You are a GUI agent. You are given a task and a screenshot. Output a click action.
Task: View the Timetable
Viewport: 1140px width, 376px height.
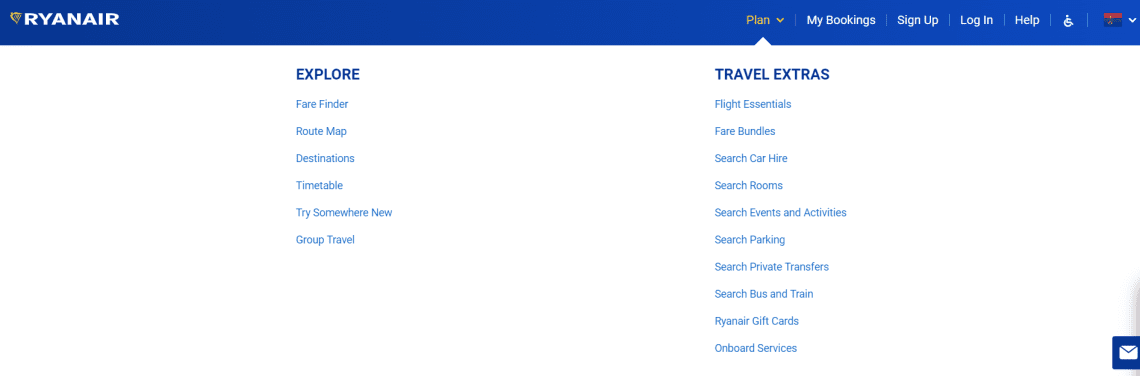tap(319, 185)
